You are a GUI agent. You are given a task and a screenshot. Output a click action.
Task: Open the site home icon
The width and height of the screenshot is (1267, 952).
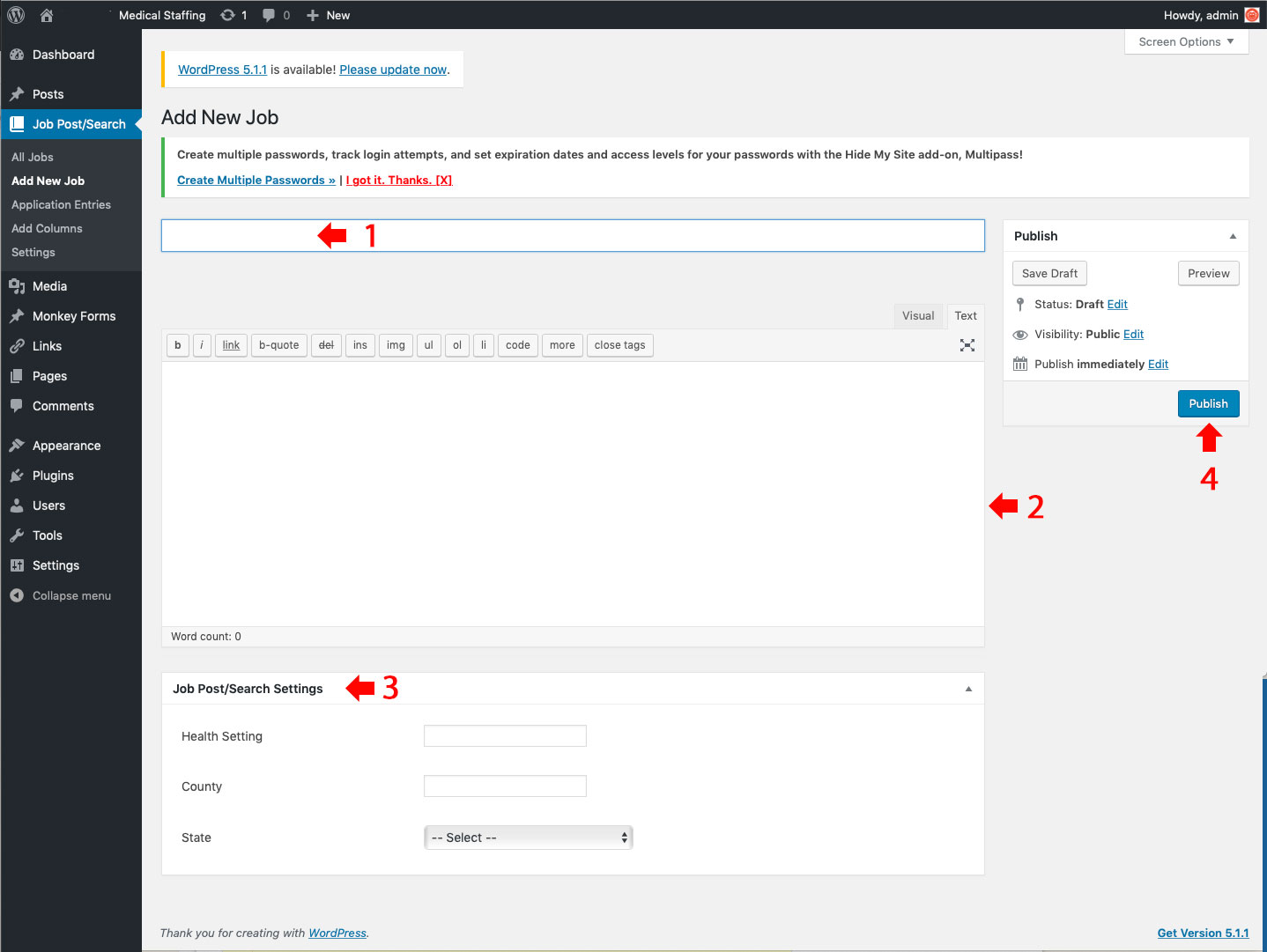47,15
